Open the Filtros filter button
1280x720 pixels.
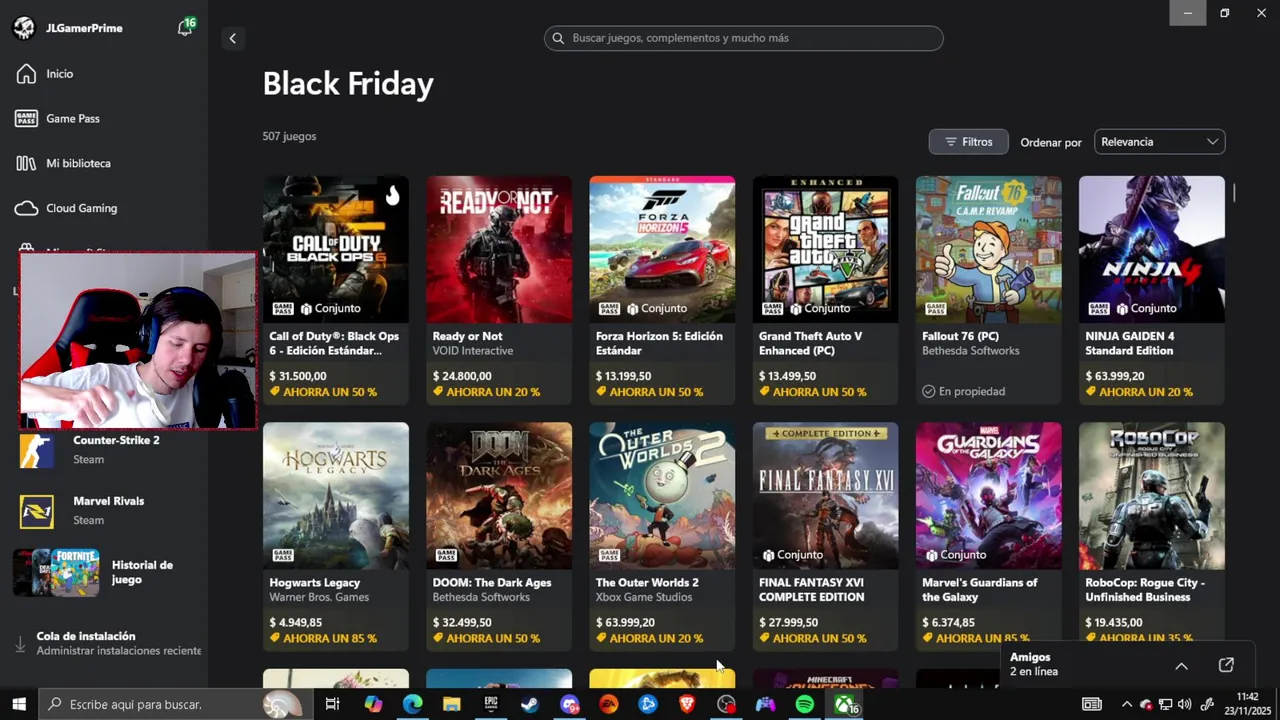pyautogui.click(x=968, y=142)
